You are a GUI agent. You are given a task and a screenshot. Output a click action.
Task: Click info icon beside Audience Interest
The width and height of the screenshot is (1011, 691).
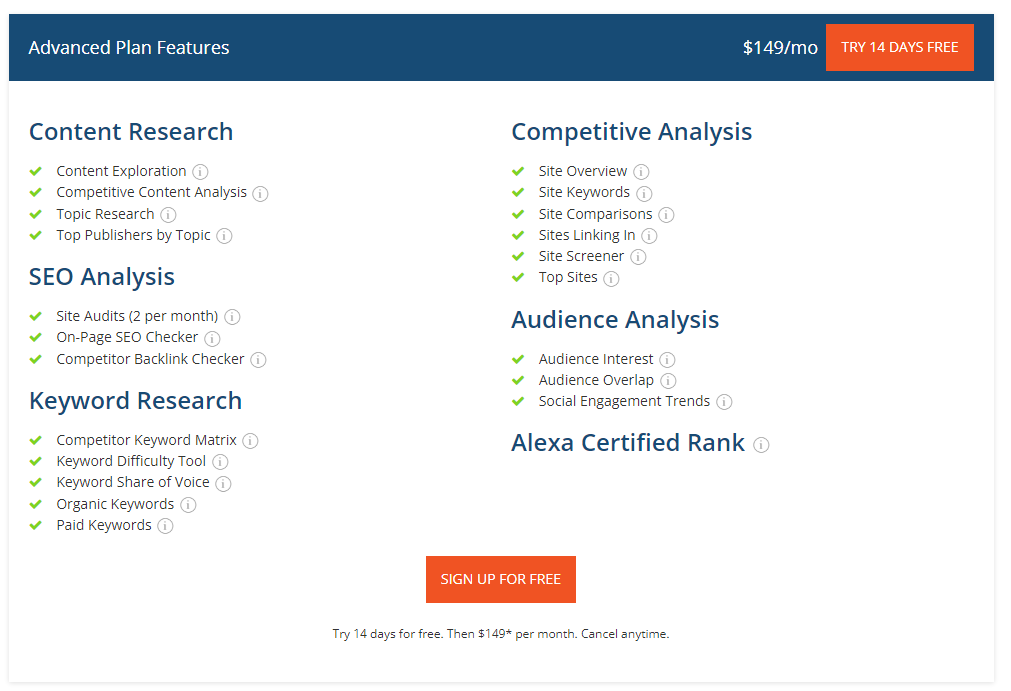click(x=667, y=360)
